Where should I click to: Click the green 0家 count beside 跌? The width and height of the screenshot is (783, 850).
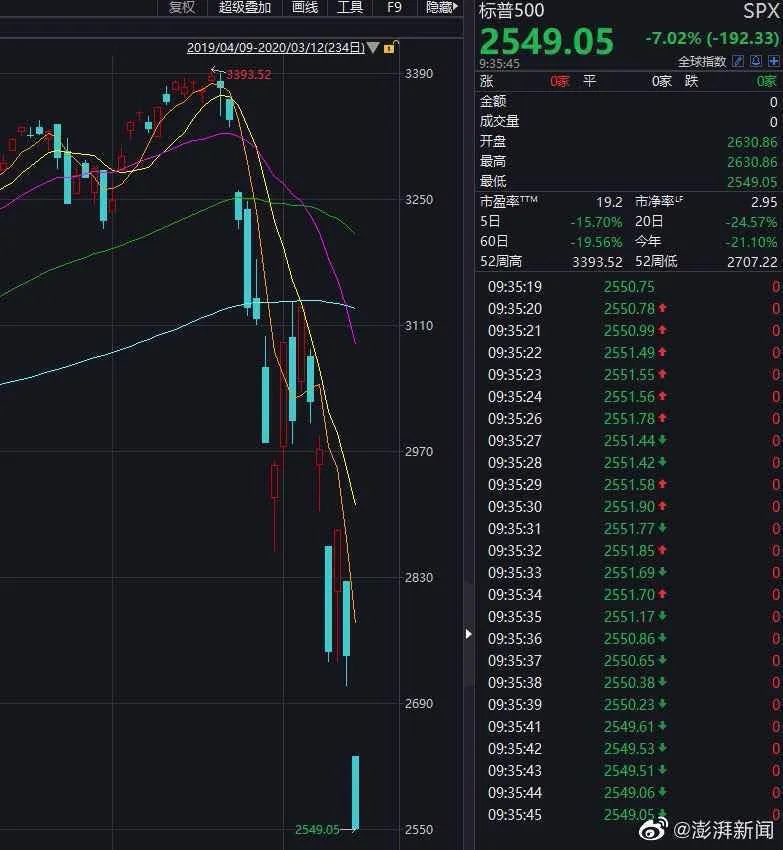[x=767, y=81]
